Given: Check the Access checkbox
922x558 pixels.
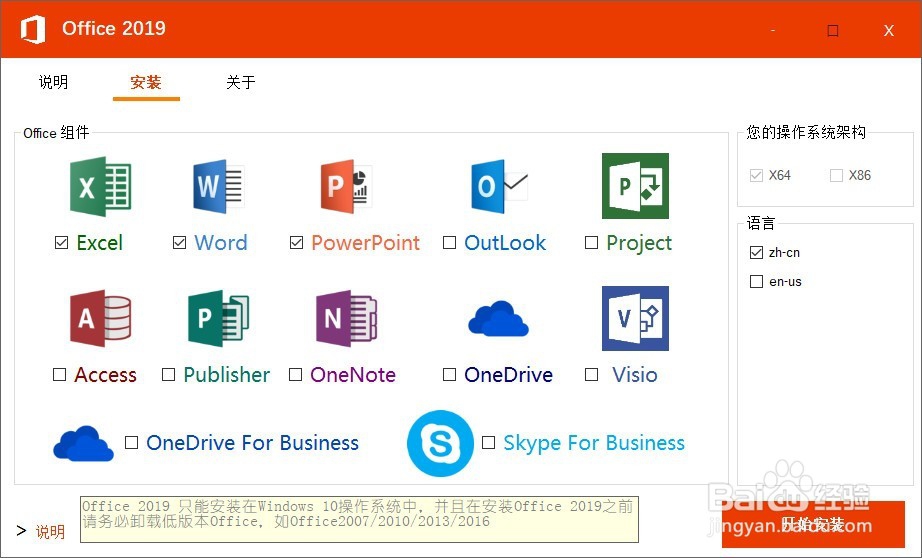Looking at the screenshot, I should point(59,375).
